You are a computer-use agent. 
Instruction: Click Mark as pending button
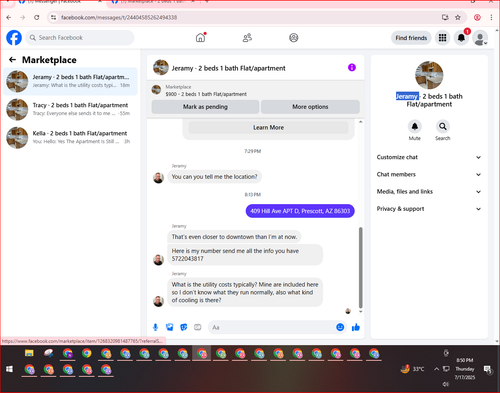tap(205, 107)
